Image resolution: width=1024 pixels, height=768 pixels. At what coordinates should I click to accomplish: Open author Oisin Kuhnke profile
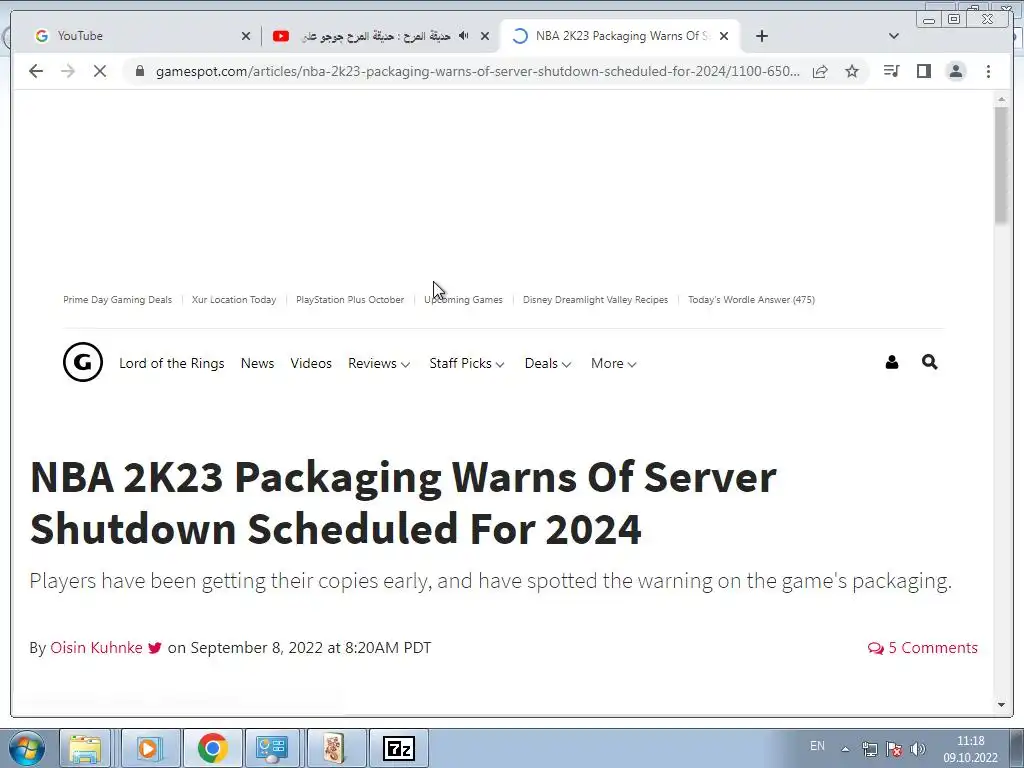[96, 648]
